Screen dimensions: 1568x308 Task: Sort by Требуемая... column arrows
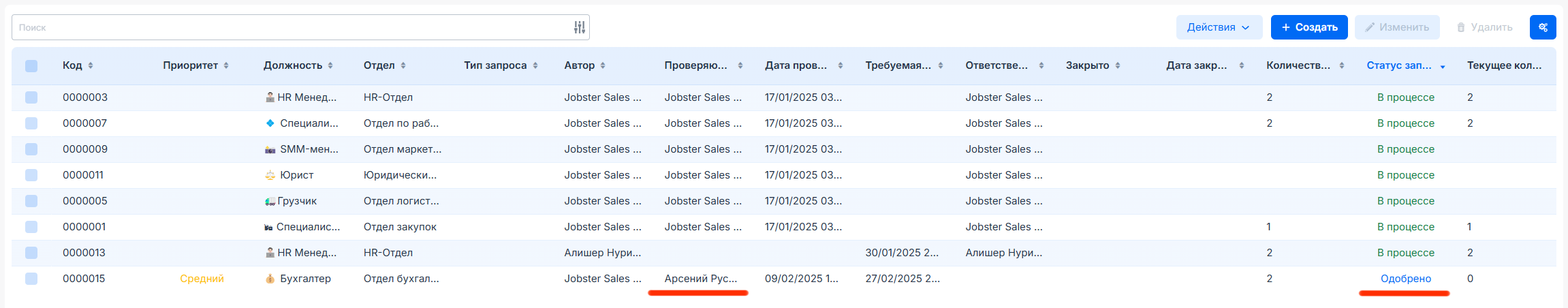click(x=941, y=65)
